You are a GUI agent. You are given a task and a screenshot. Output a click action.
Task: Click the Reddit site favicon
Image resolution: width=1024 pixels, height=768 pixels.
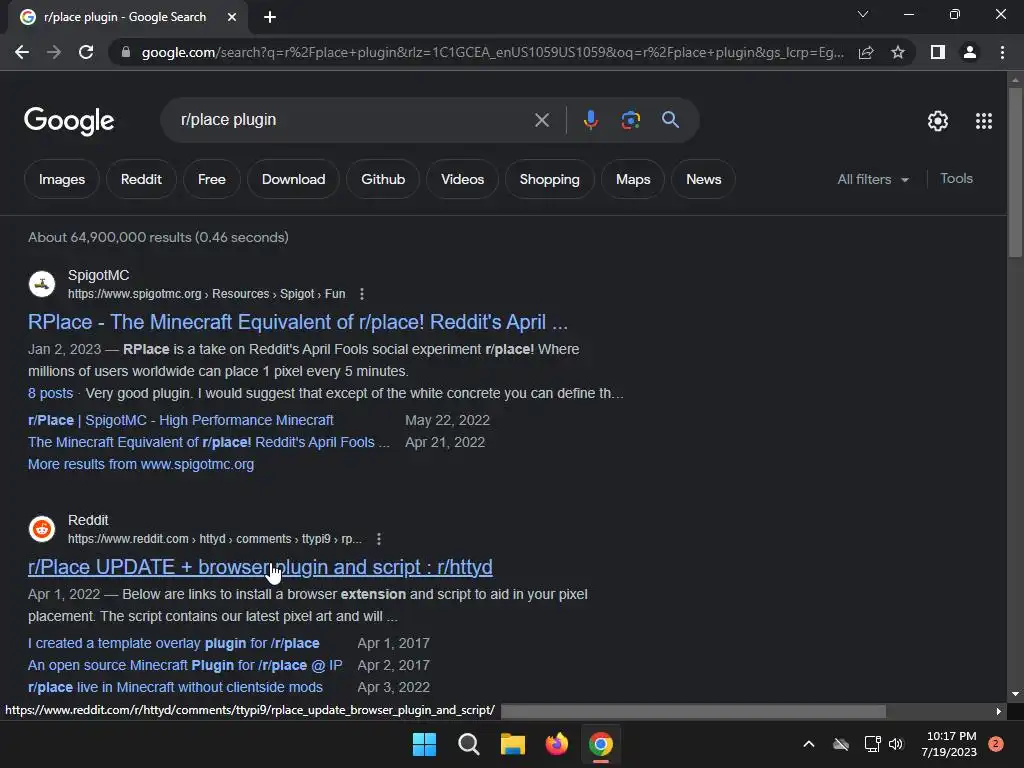point(42,529)
